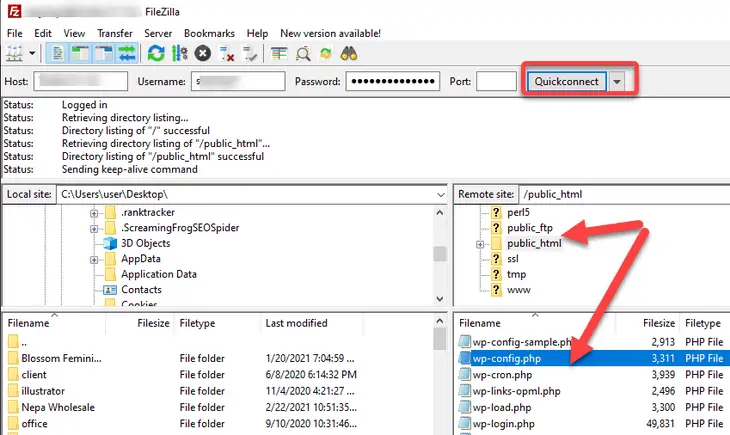Toggle message log display icon
This screenshot has width=730, height=435.
(x=58, y=54)
